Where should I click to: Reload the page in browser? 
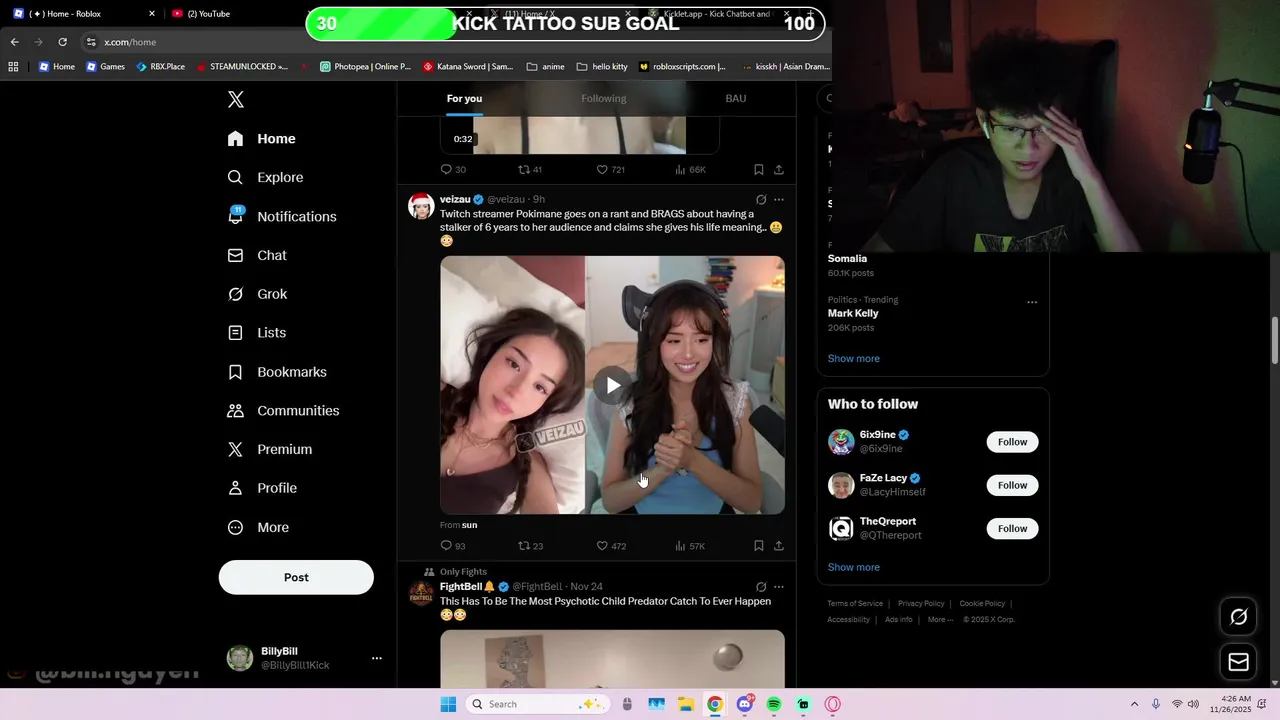pyautogui.click(x=62, y=42)
